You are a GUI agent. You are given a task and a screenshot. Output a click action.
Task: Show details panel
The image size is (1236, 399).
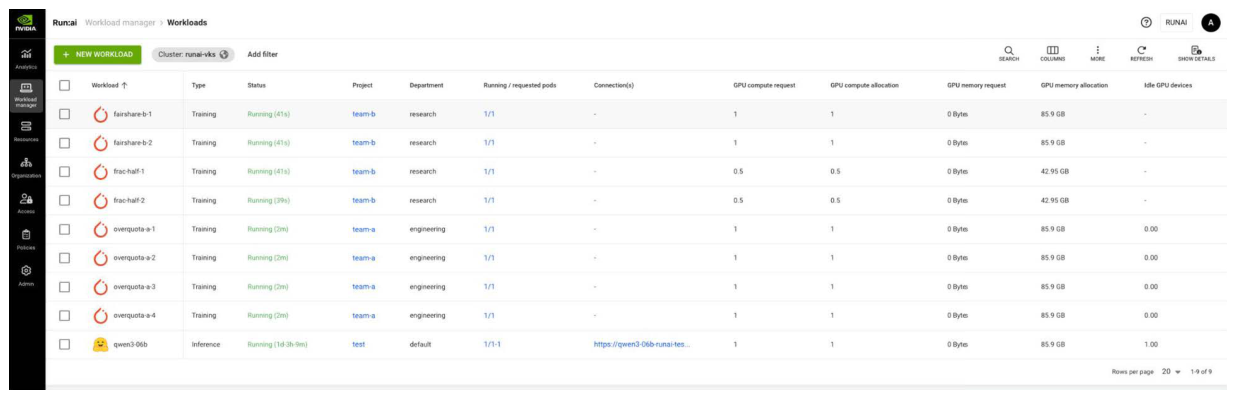(1195, 53)
